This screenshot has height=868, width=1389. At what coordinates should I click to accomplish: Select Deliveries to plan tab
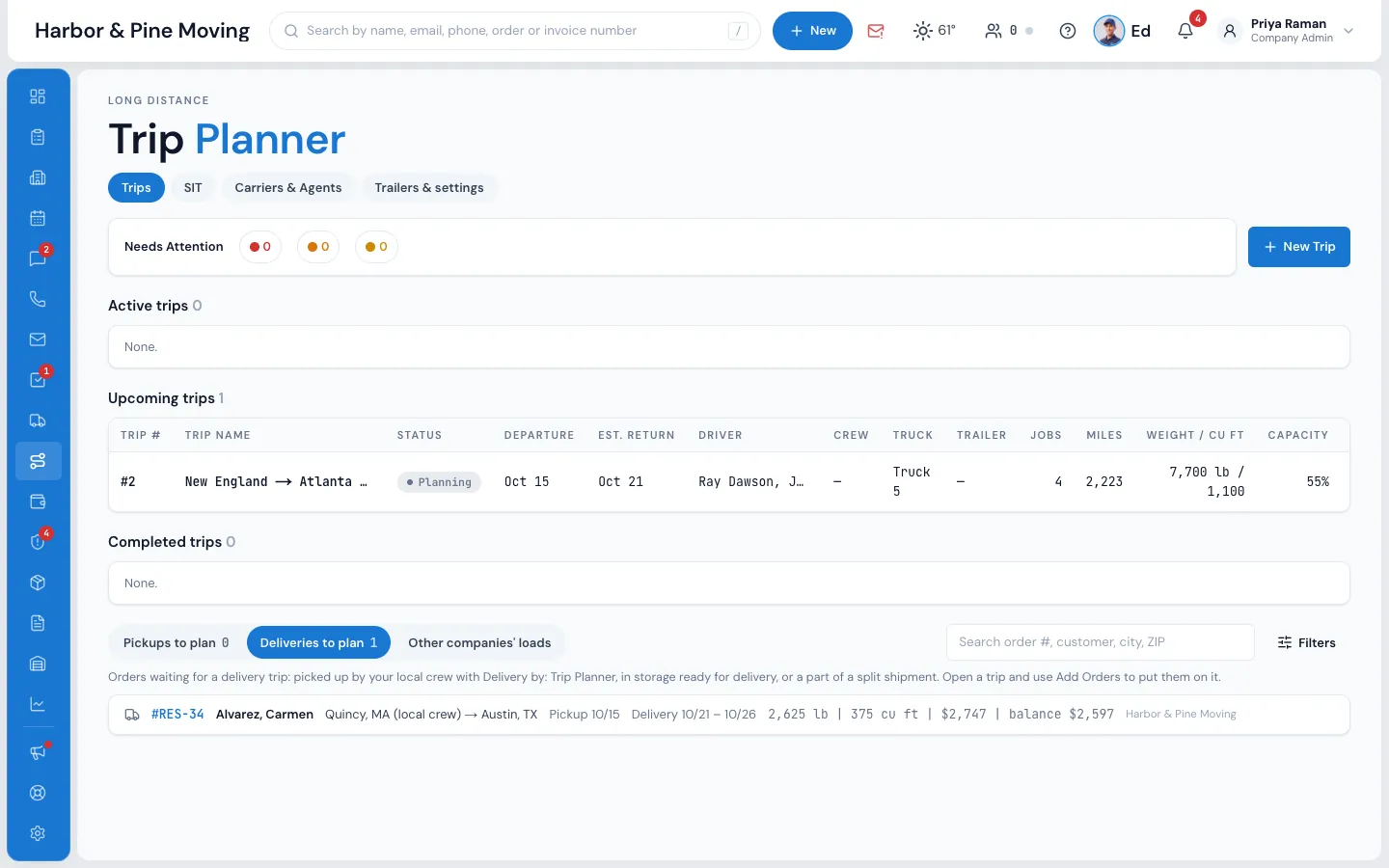tap(318, 643)
